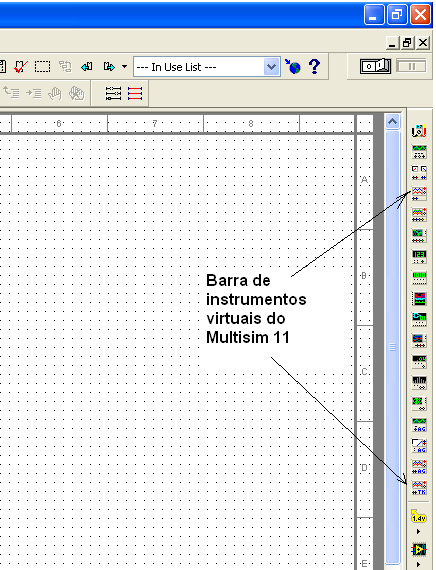The image size is (436, 570).
Task: Click the Forward Annotate to Ultiboard icon
Action: [x=109, y=67]
